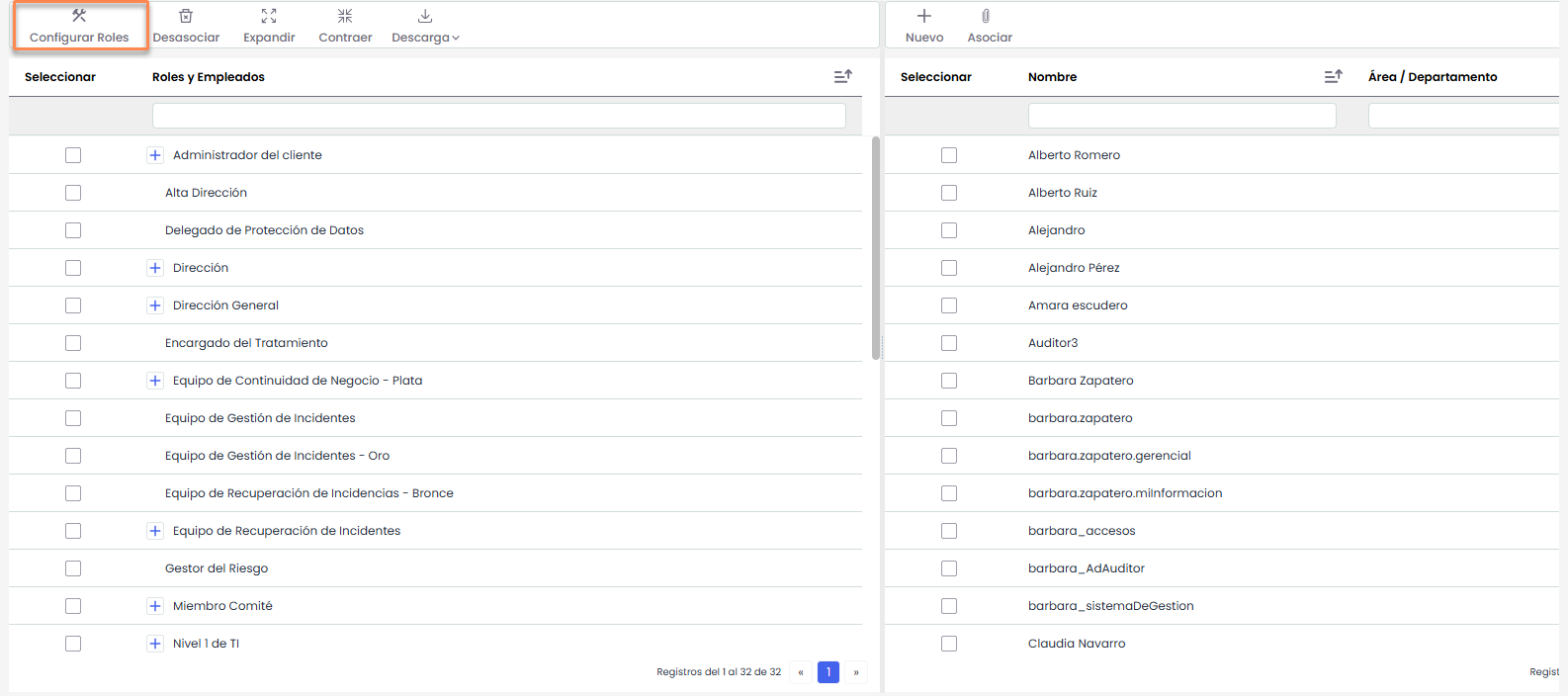The image size is (1568, 696).
Task: Sort the Nombre column
Action: pos(1333,76)
